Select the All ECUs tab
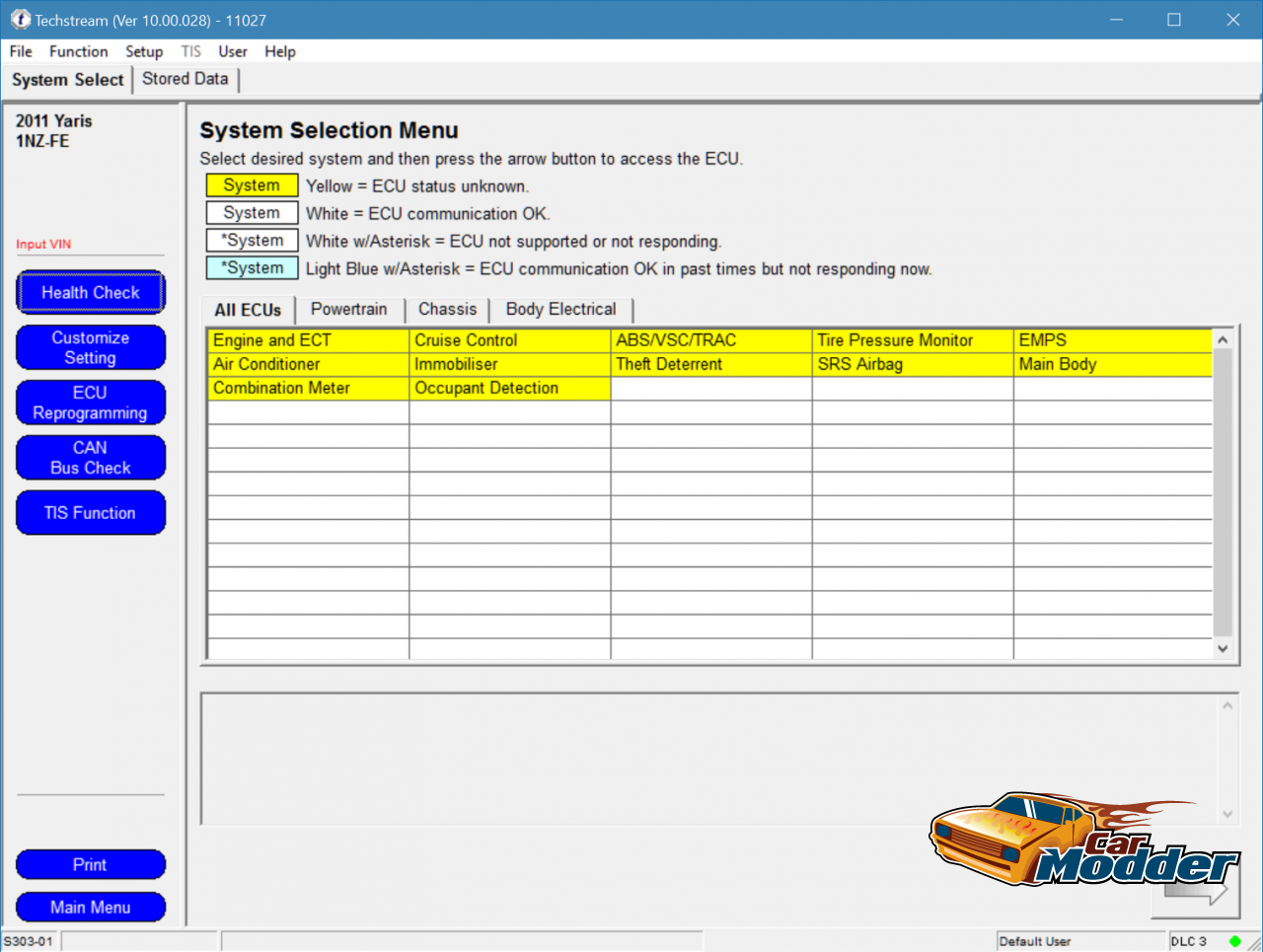Screen dimensions: 1263x952 [248, 310]
